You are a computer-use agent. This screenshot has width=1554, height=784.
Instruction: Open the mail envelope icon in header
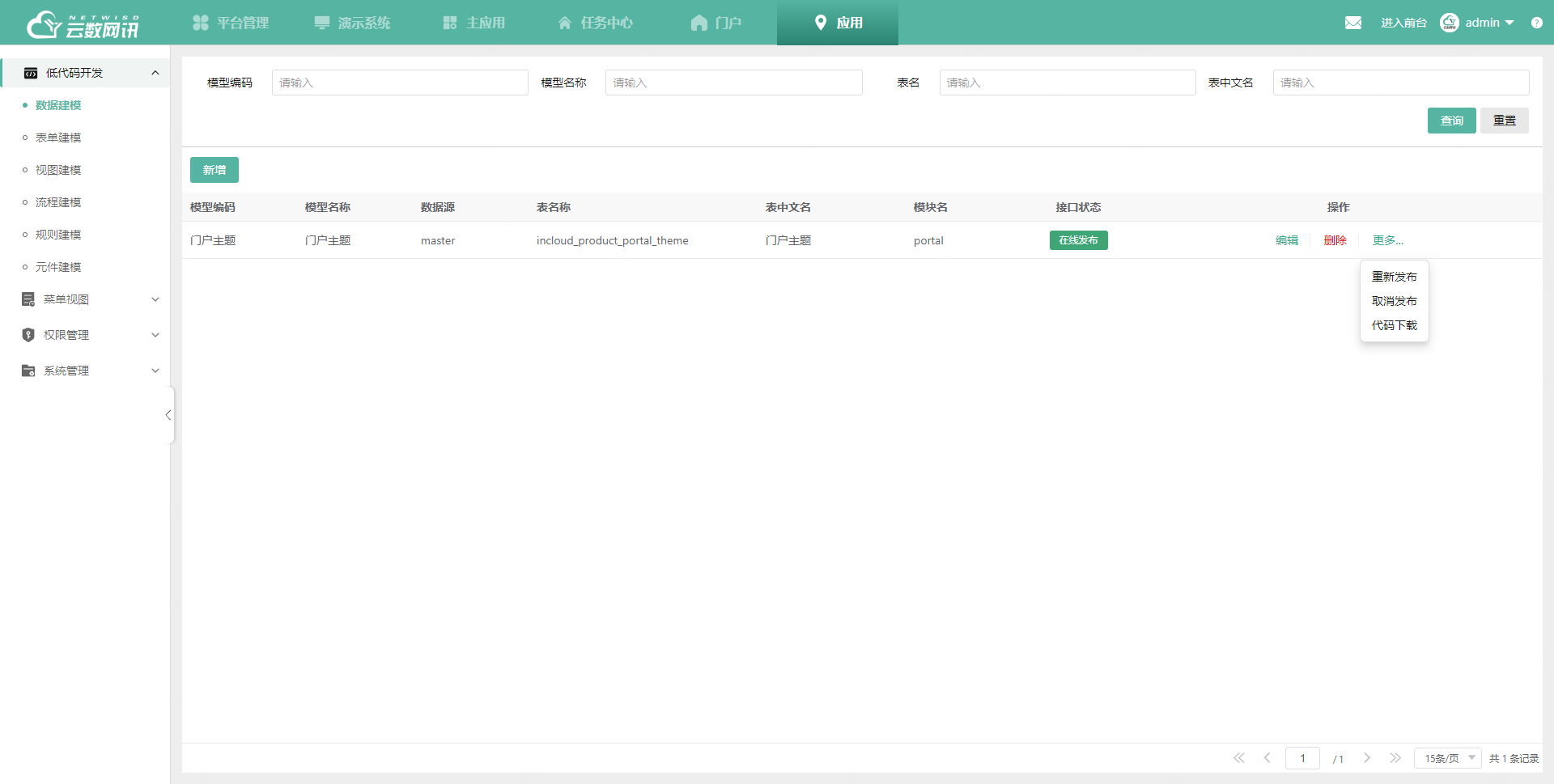pyautogui.click(x=1352, y=23)
